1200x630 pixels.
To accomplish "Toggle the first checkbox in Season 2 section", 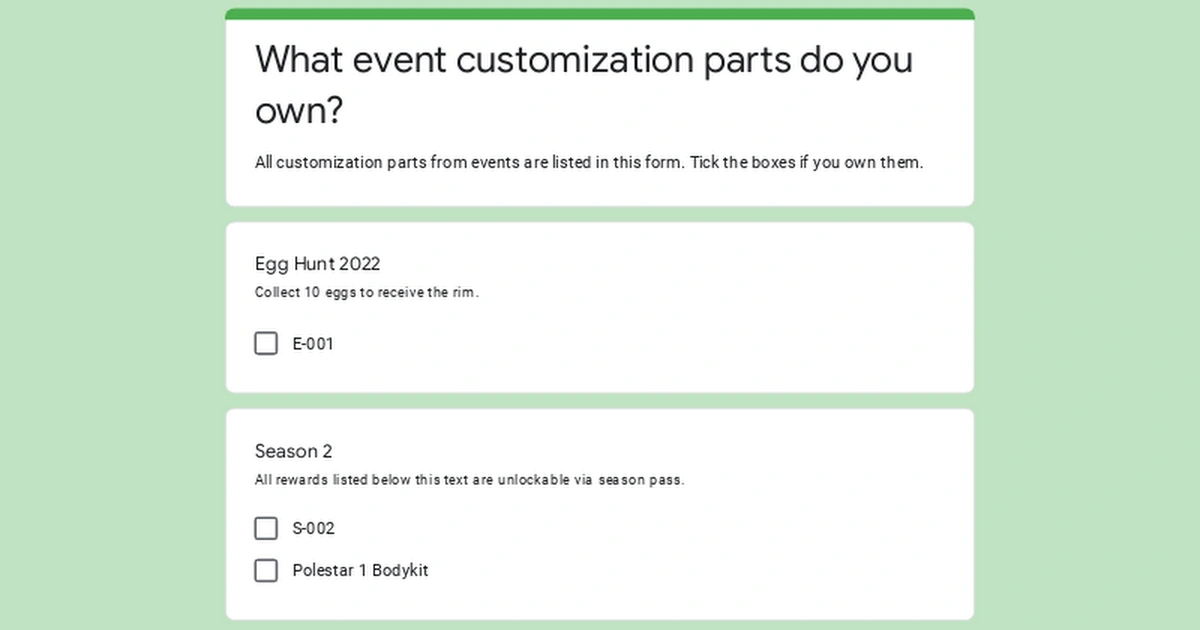I will 265,528.
